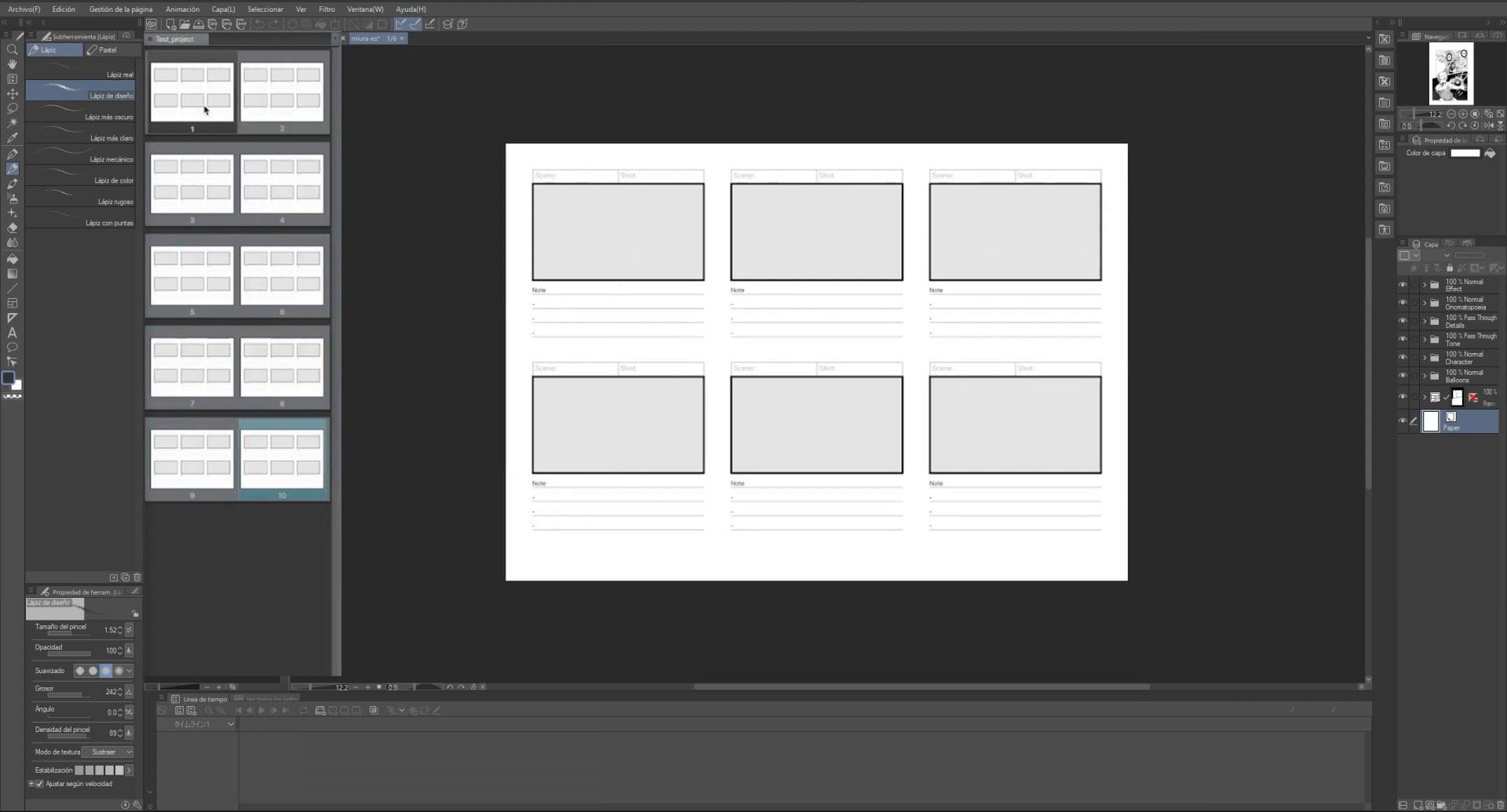Activate the Eyedropper tool
This screenshot has width=1507, height=812.
(x=13, y=137)
